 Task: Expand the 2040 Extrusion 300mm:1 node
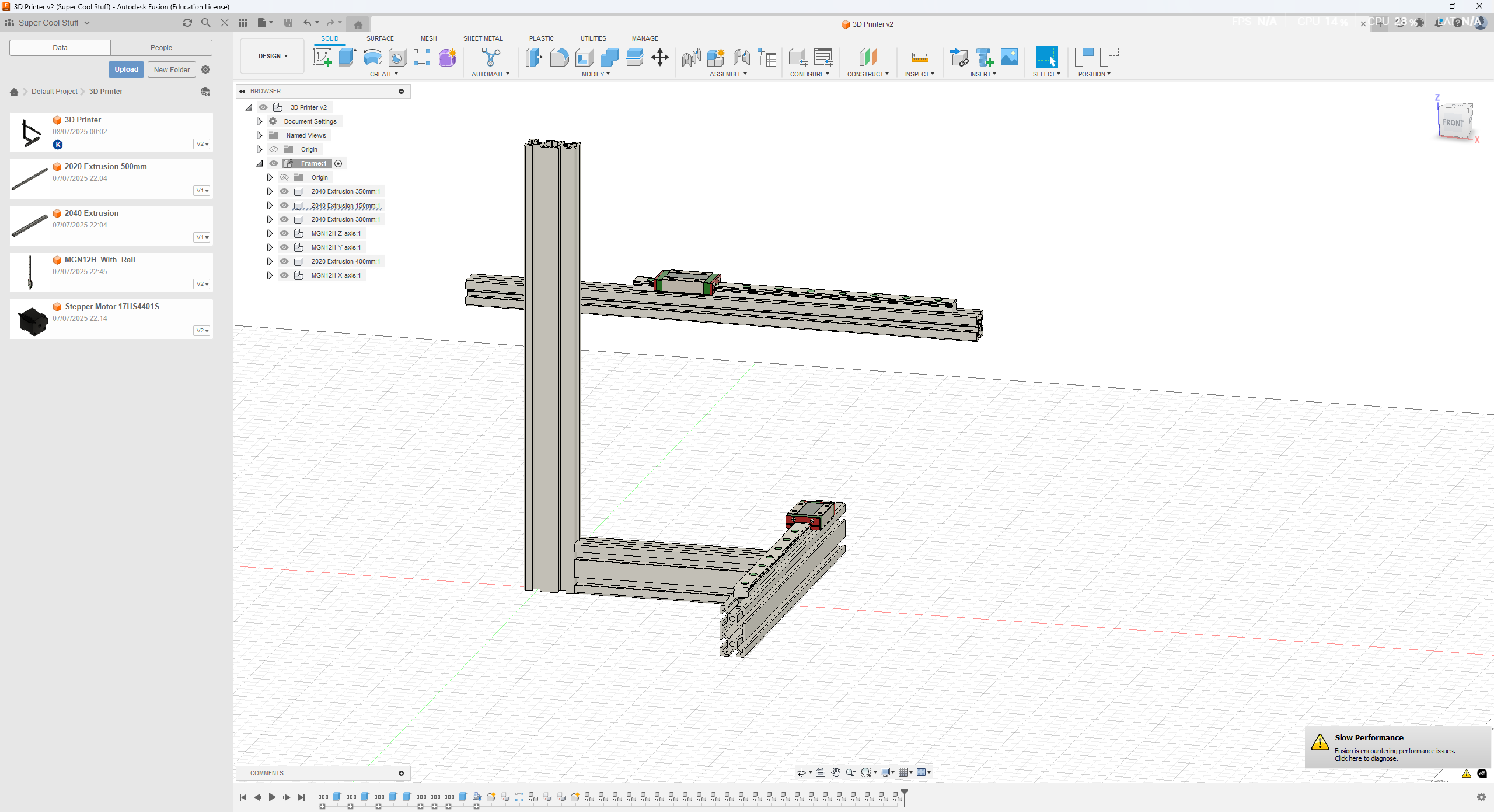tap(270, 219)
